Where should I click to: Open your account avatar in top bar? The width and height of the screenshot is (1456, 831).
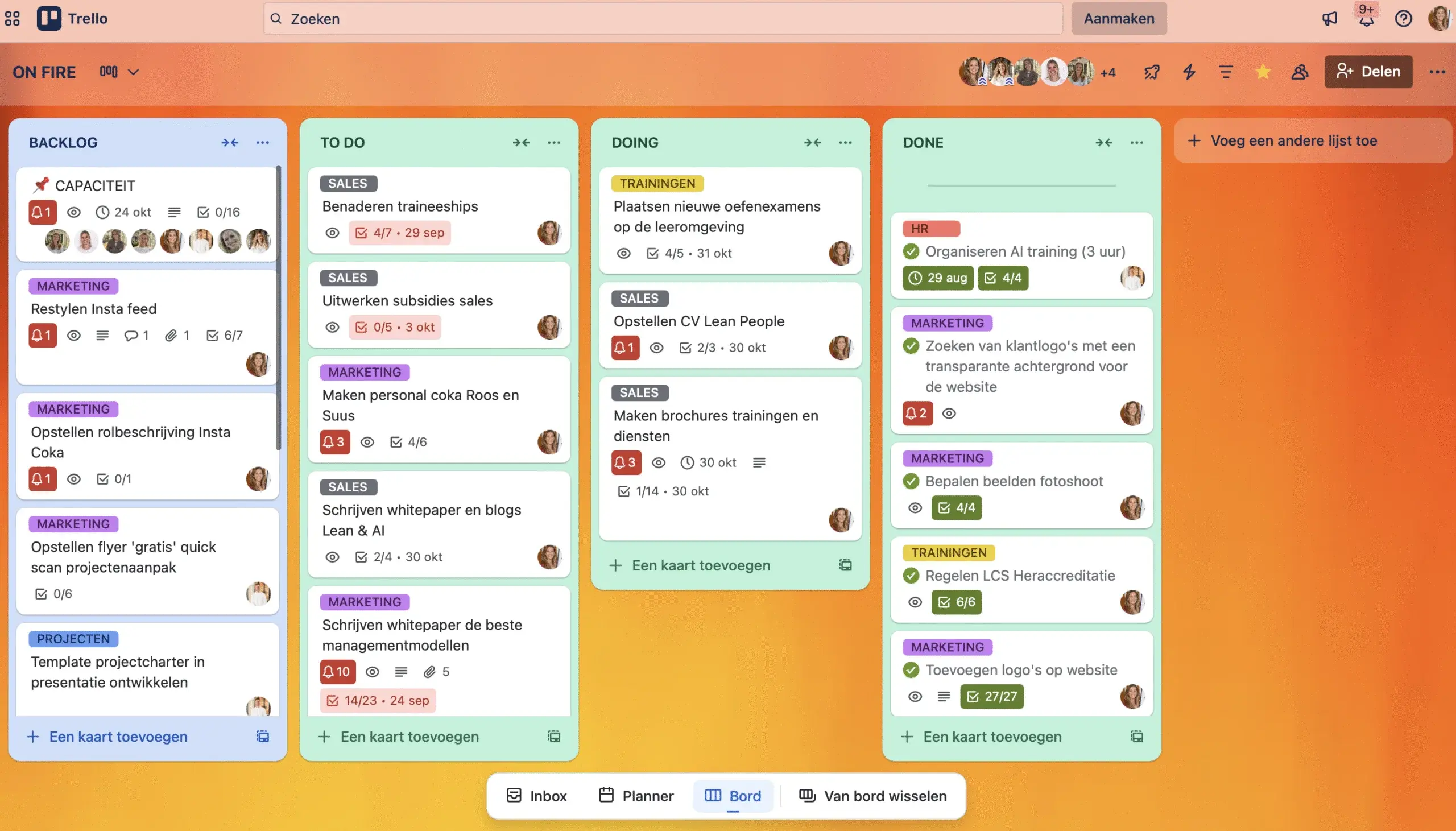click(1440, 19)
